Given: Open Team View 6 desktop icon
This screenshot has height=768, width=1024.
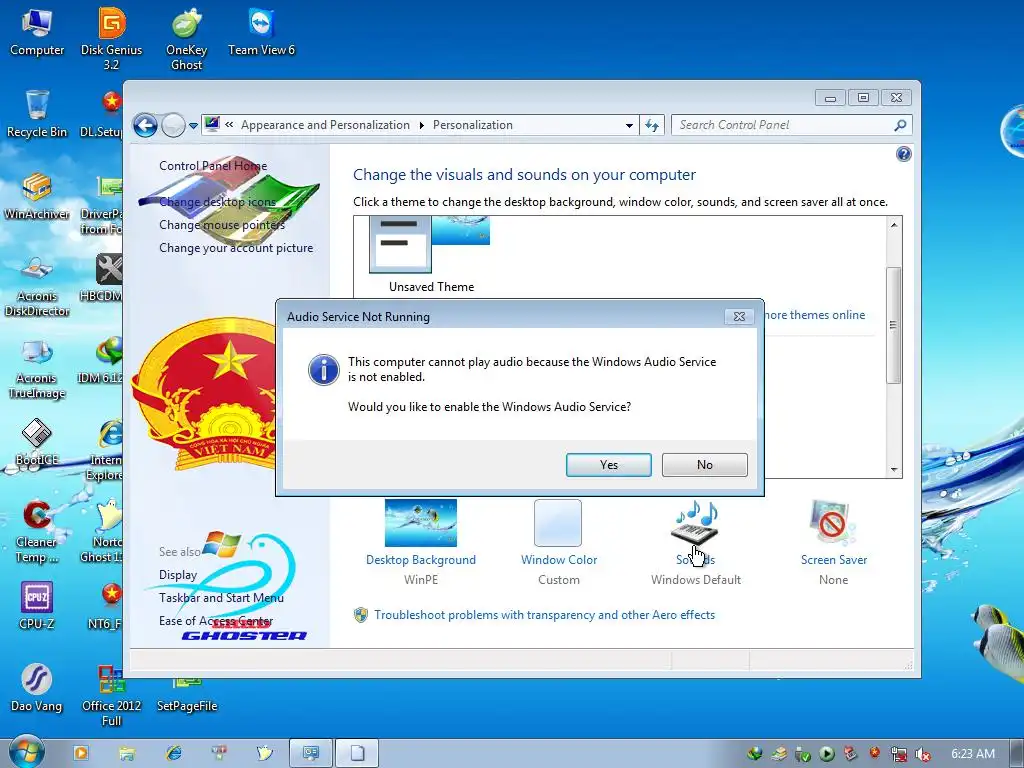Looking at the screenshot, I should (x=261, y=33).
